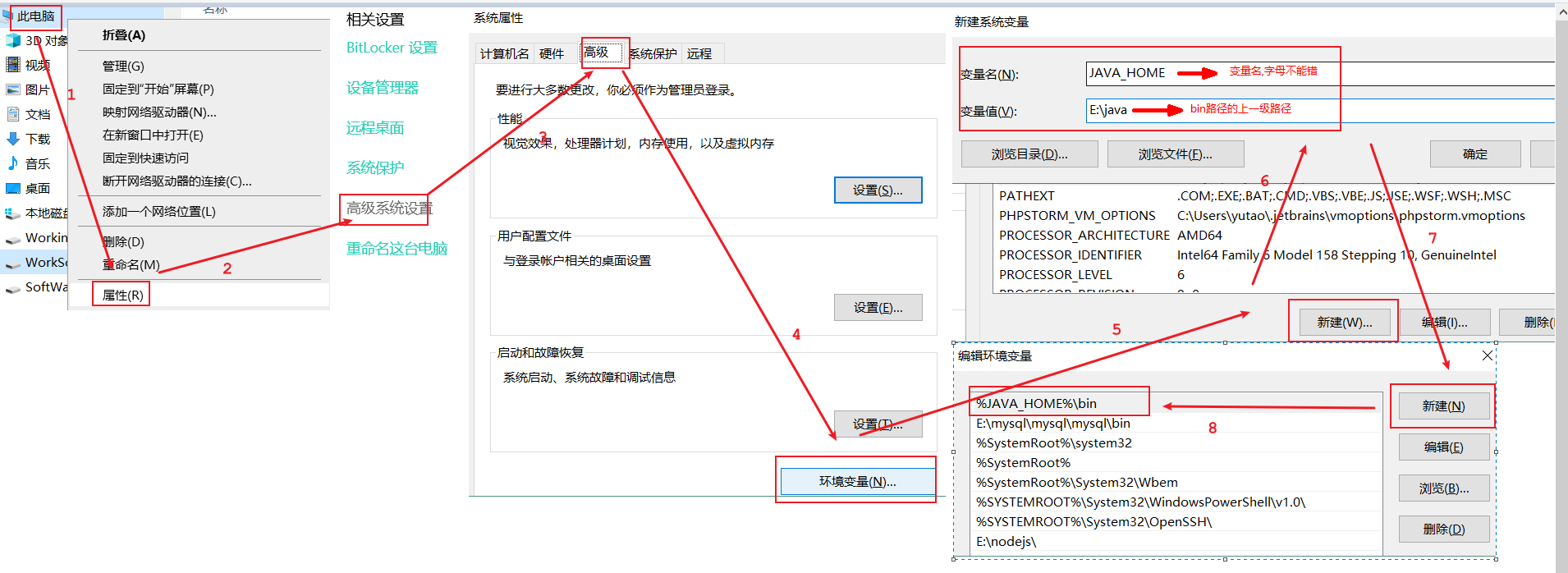1568x573 pixels.
Task: Open the 音乐 folder icon
Action: pyautogui.click(x=13, y=163)
